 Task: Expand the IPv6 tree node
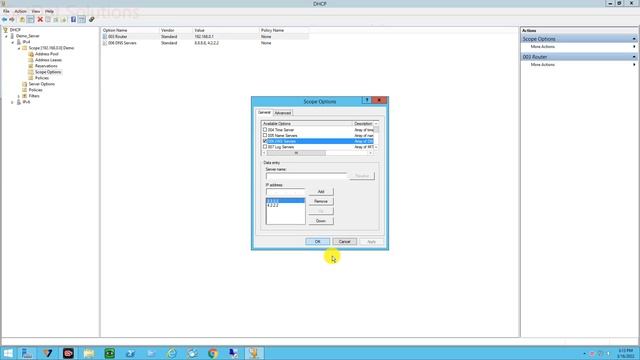coord(13,102)
